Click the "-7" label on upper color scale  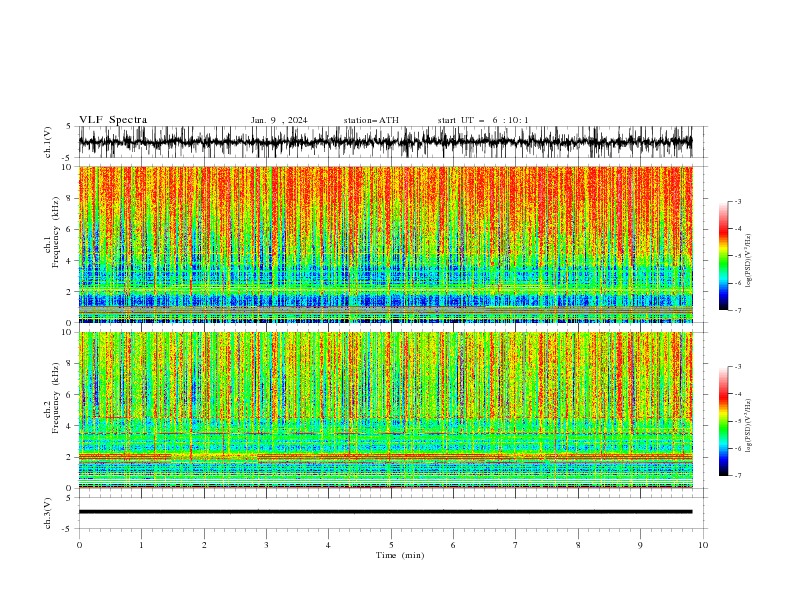tap(738, 310)
